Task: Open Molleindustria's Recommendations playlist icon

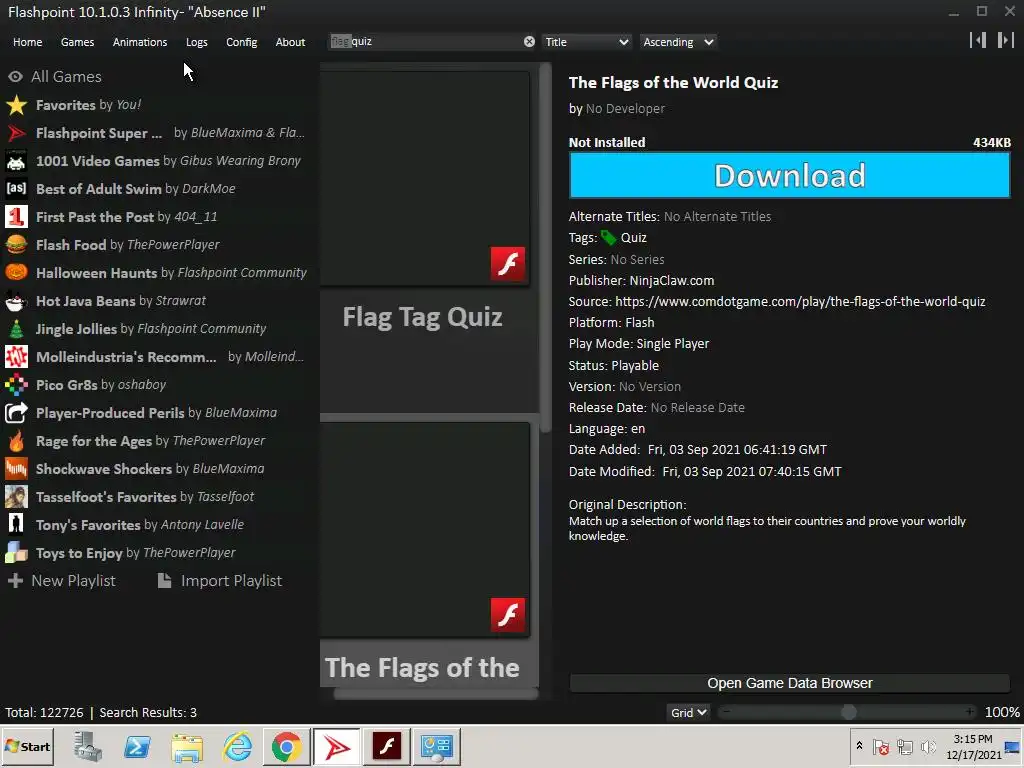Action: 16,357
